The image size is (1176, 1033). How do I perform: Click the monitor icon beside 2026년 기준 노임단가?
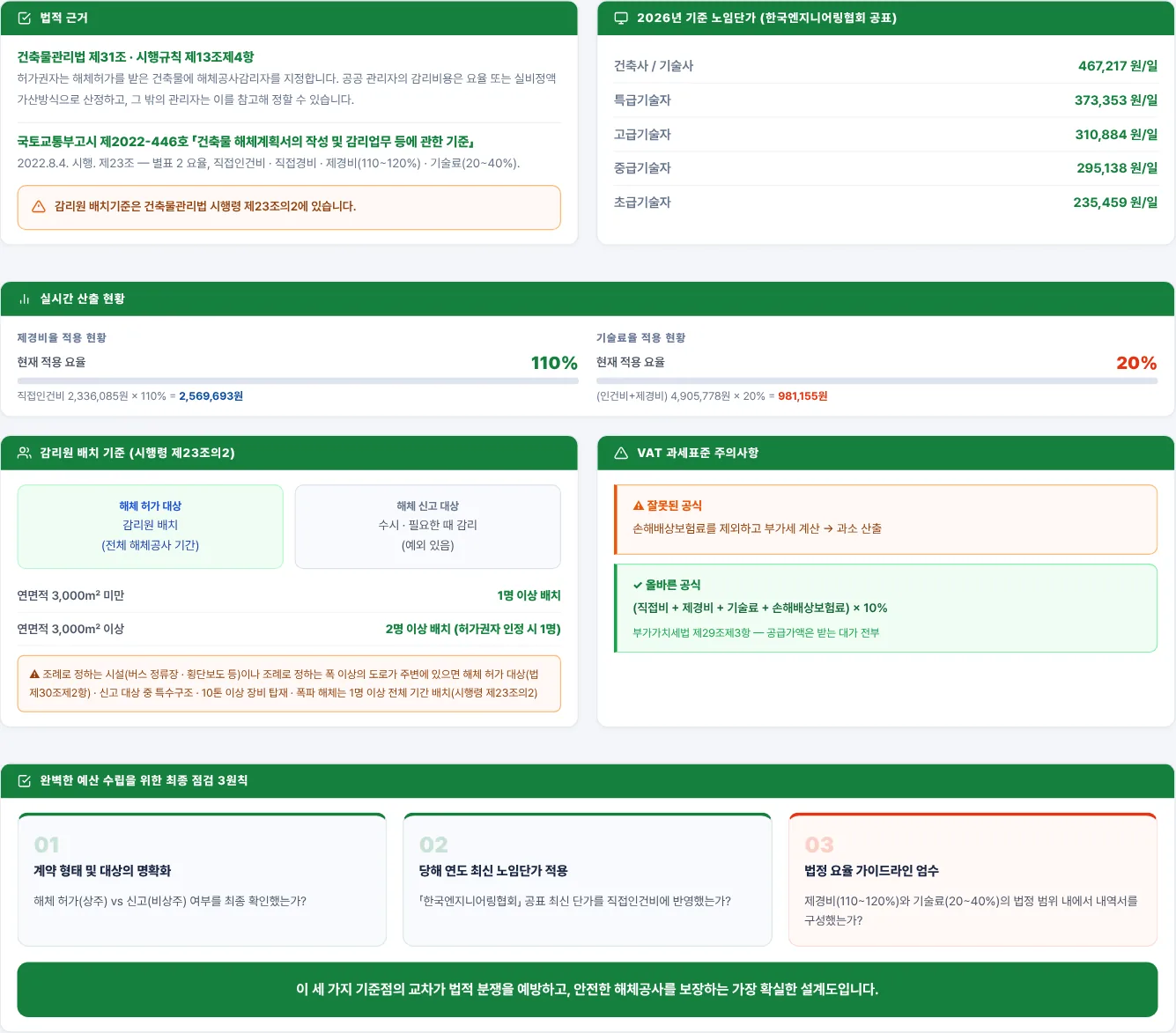[621, 18]
